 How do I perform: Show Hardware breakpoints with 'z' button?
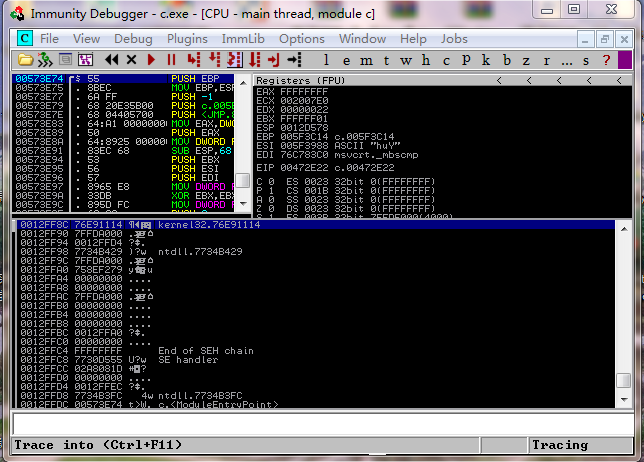click(x=526, y=61)
